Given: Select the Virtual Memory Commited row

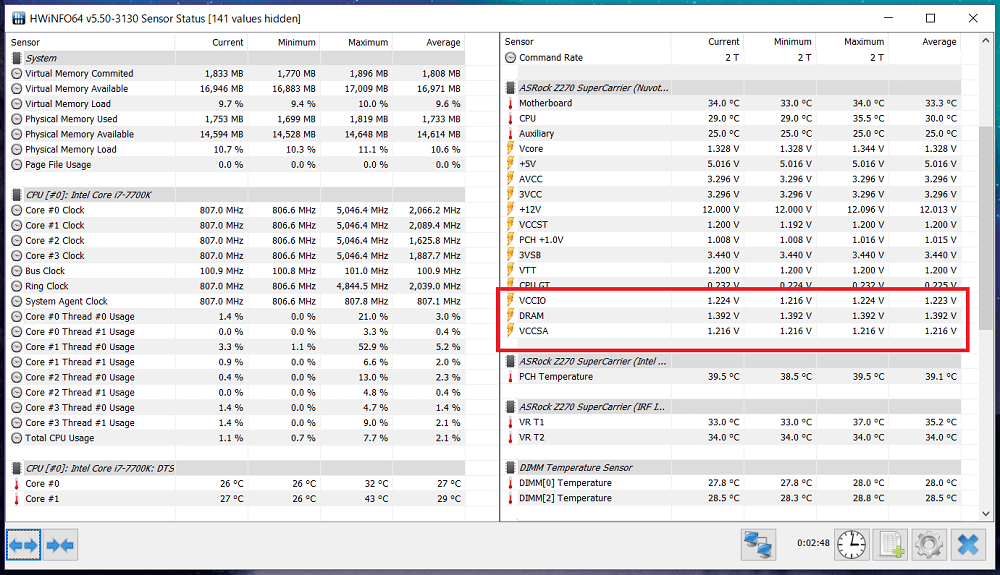Looking at the screenshot, I should [237, 73].
